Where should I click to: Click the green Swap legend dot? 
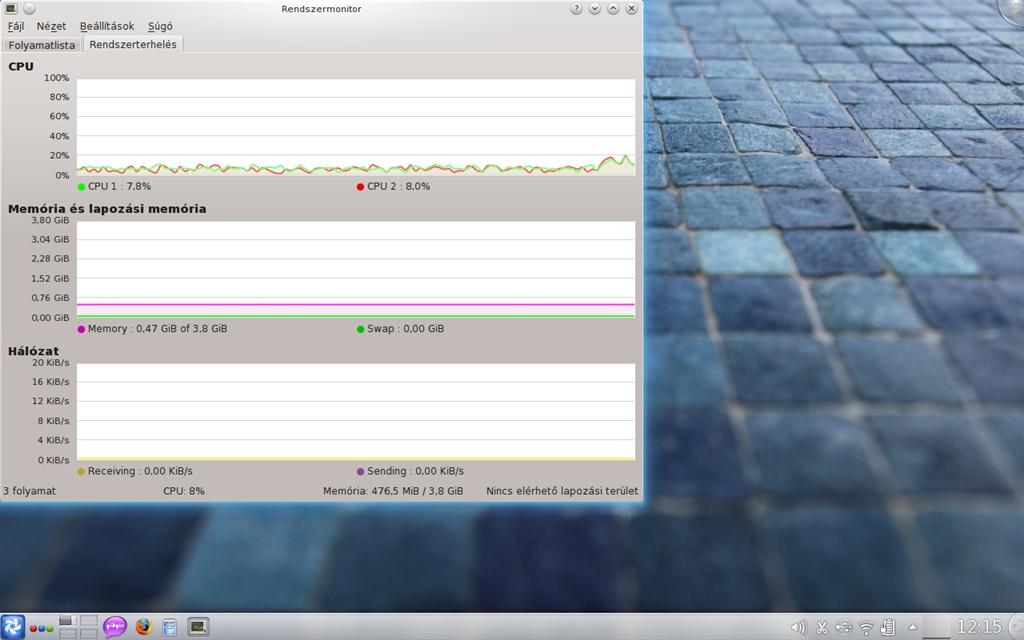[x=360, y=329]
